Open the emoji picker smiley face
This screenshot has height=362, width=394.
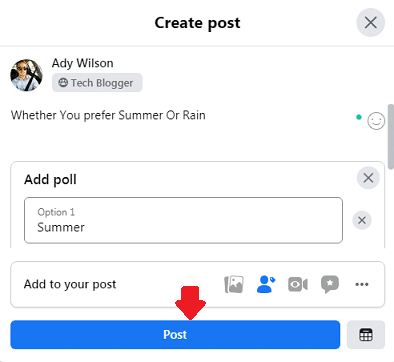coord(376,121)
